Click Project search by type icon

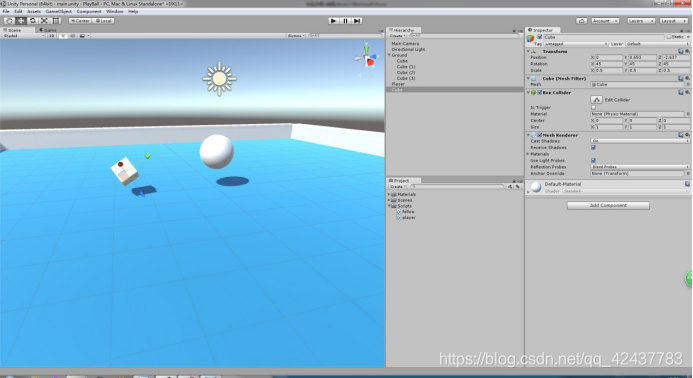[510, 187]
